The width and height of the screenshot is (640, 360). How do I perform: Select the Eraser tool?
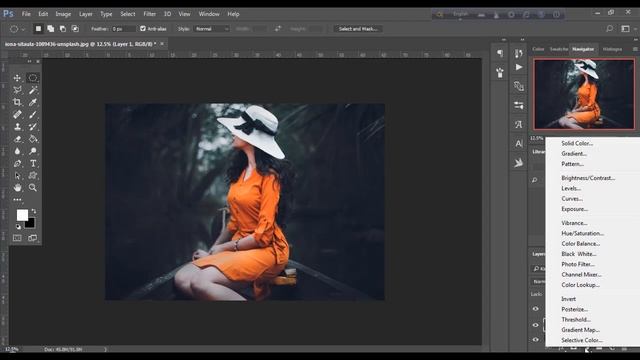click(x=17, y=139)
